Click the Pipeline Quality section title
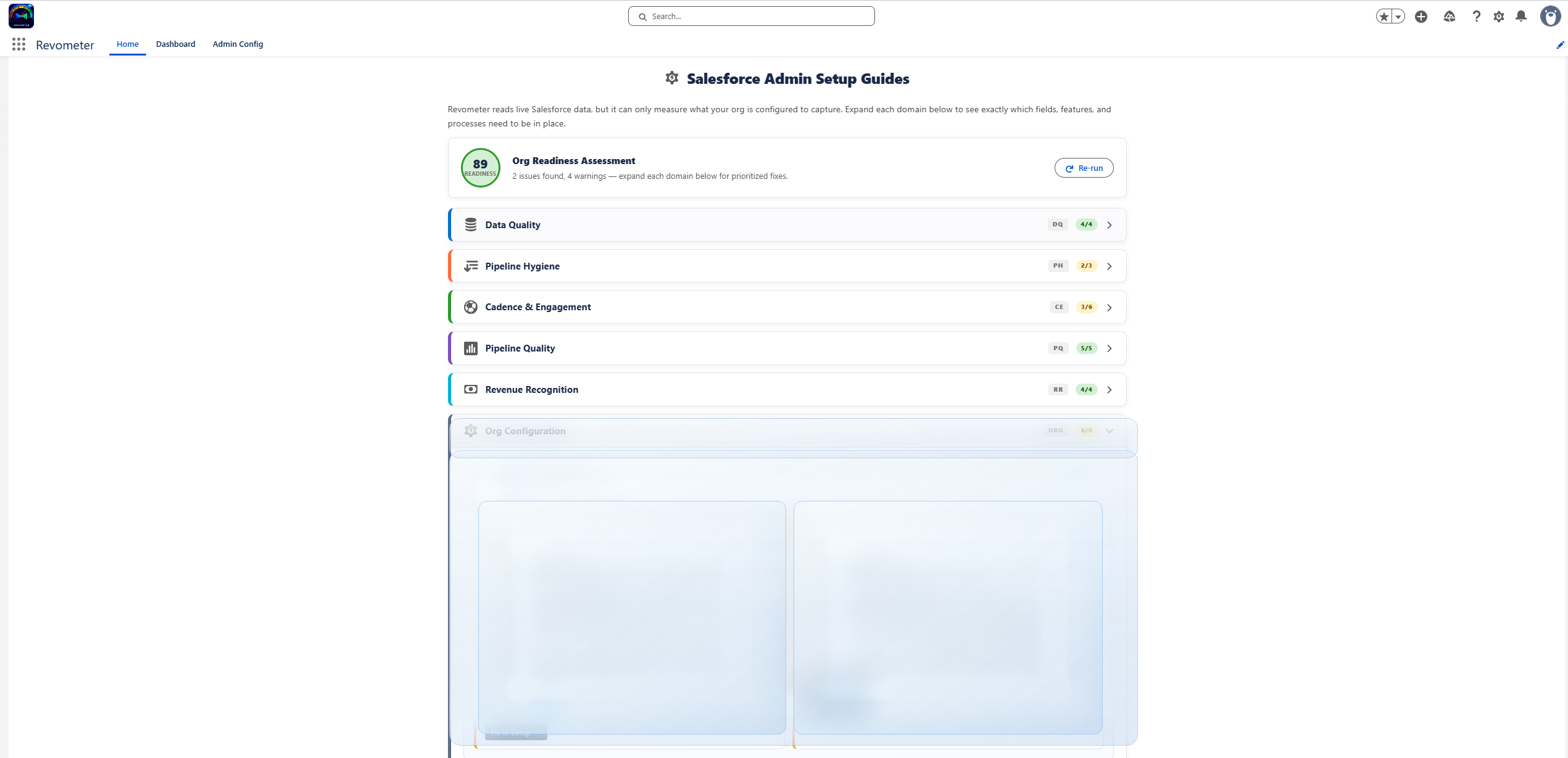1568x758 pixels. (x=520, y=348)
